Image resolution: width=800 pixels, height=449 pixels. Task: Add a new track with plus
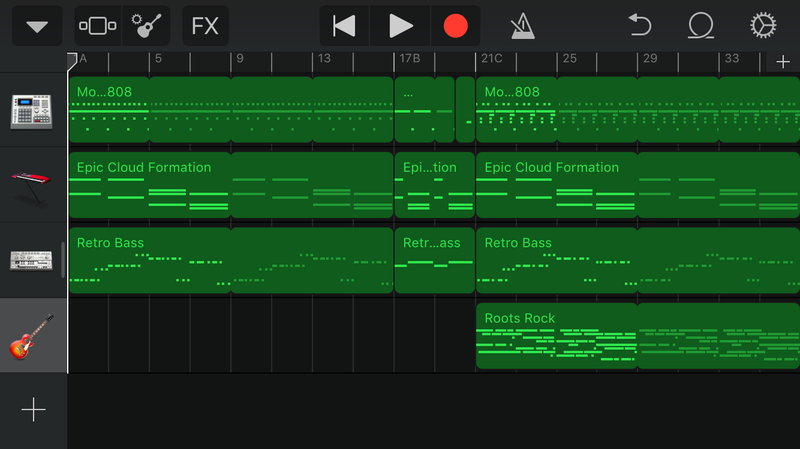tap(33, 410)
